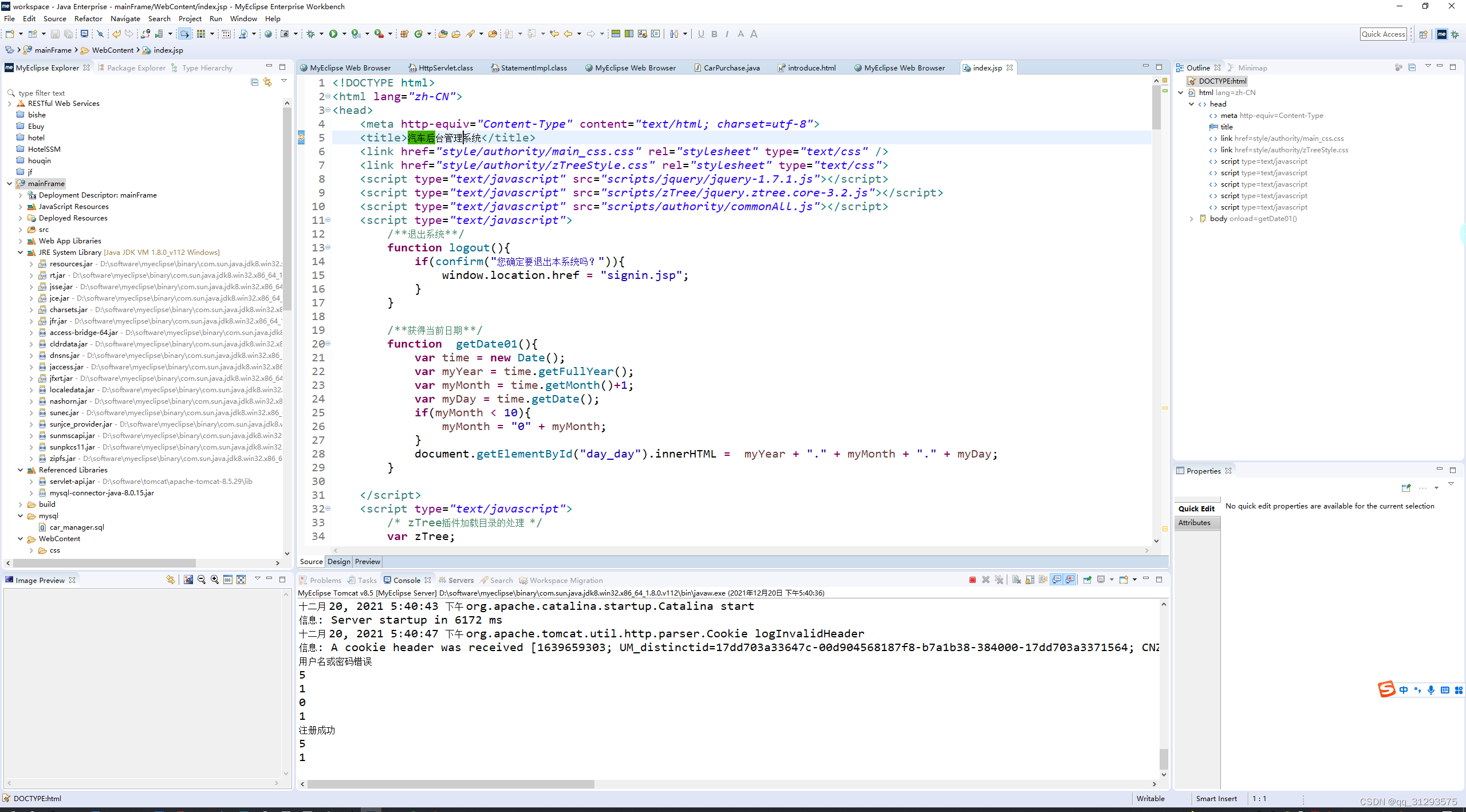Toggle Show Console on standard error change
This screenshot has width=1466, height=812.
1070,580
